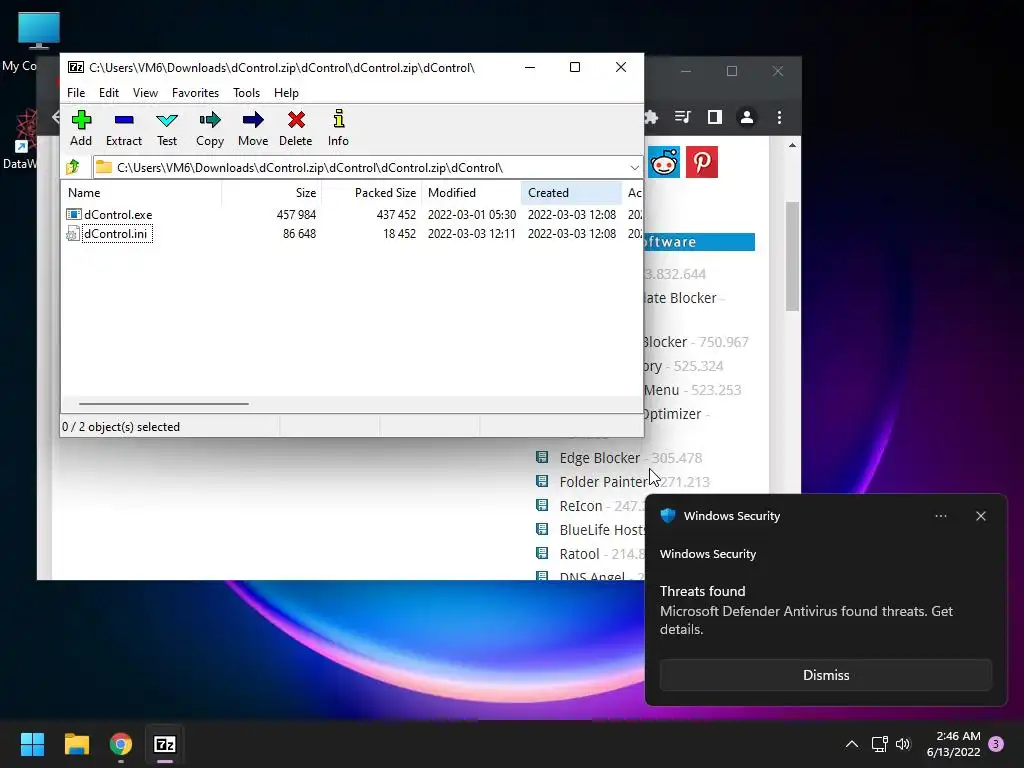This screenshot has width=1024, height=768.
Task: Open the Tools menu
Action: 246,93
